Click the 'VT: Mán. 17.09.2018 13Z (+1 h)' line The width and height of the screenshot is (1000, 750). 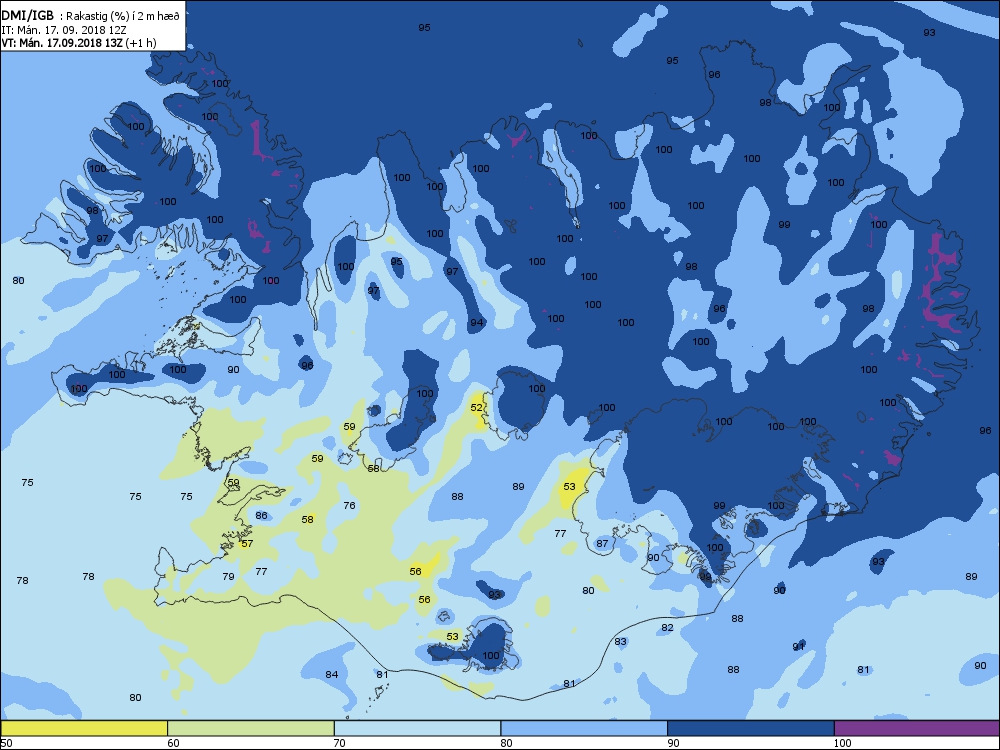[x=78, y=43]
